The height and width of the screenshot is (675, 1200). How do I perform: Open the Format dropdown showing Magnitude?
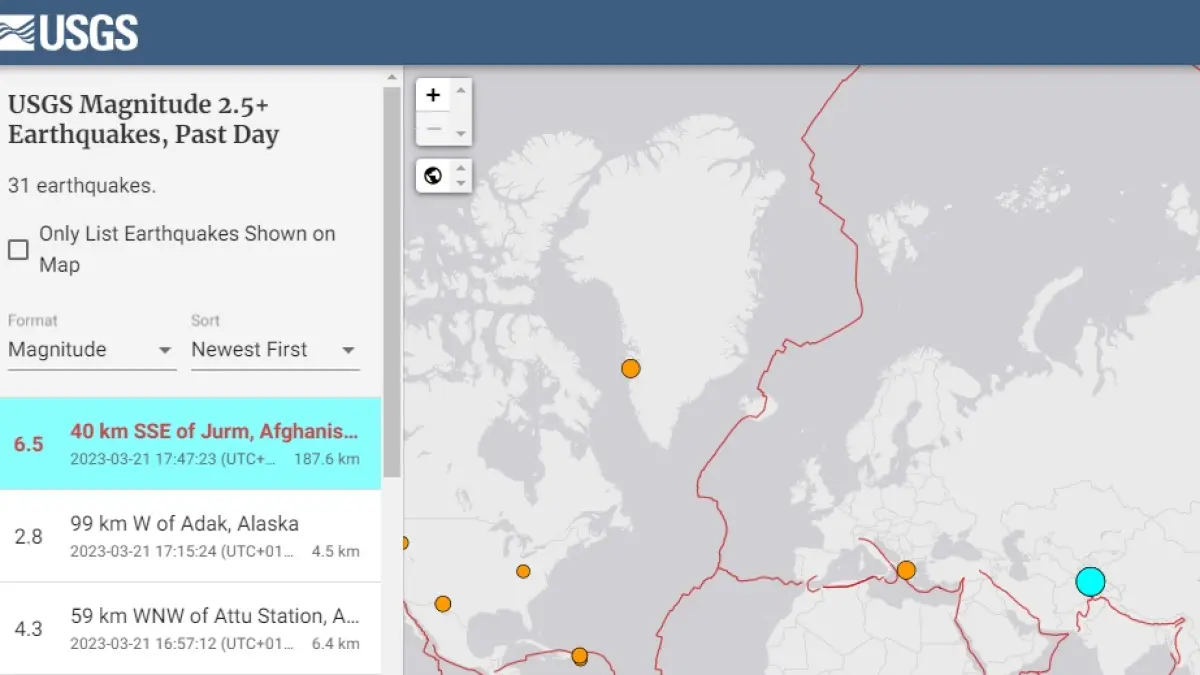(91, 350)
